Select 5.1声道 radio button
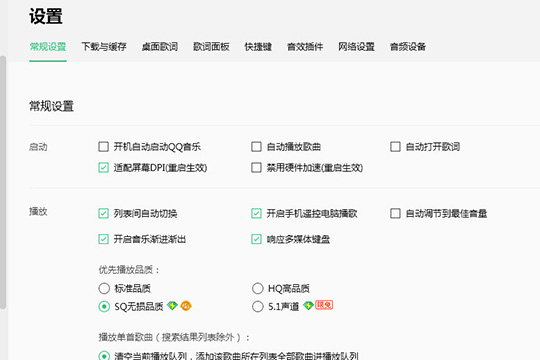The image size is (540, 360). tap(258, 307)
